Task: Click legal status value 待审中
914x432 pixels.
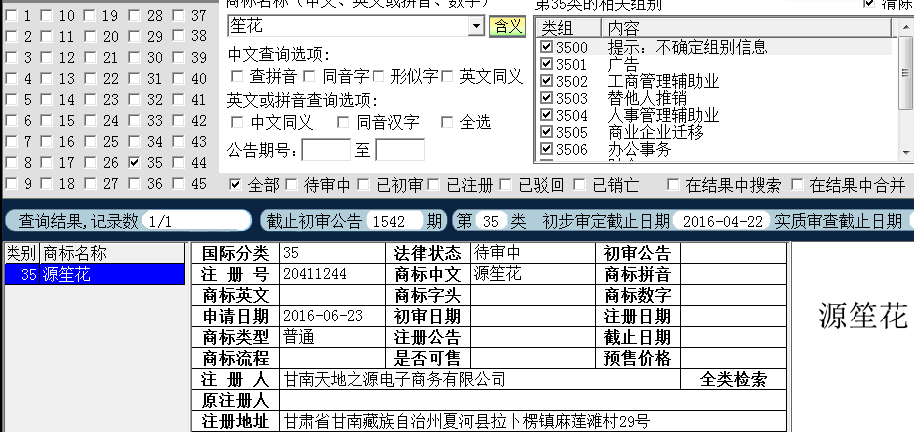Action: (x=497, y=253)
